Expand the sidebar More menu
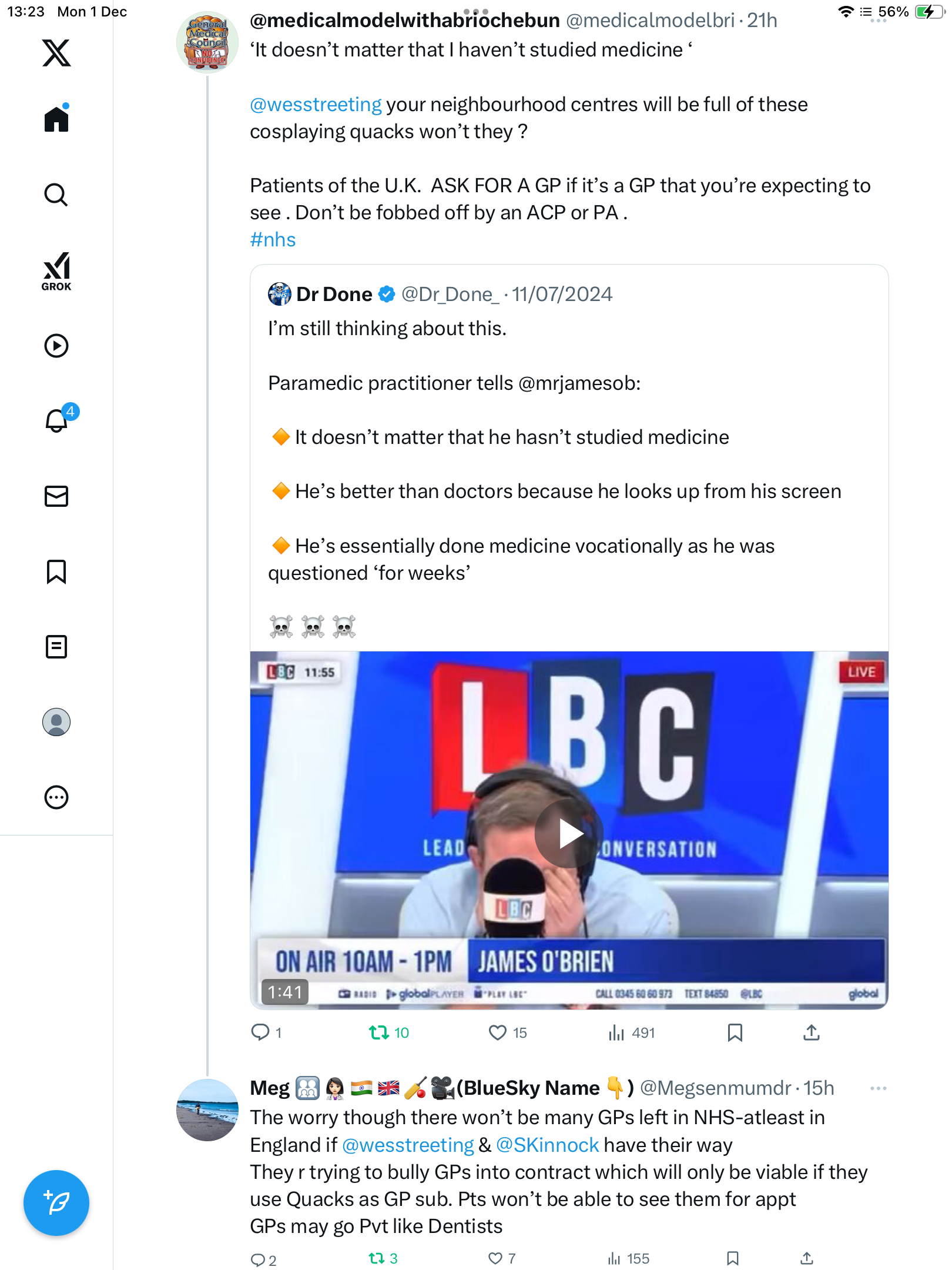Image resolution: width=952 pixels, height=1270 pixels. pos(56,797)
